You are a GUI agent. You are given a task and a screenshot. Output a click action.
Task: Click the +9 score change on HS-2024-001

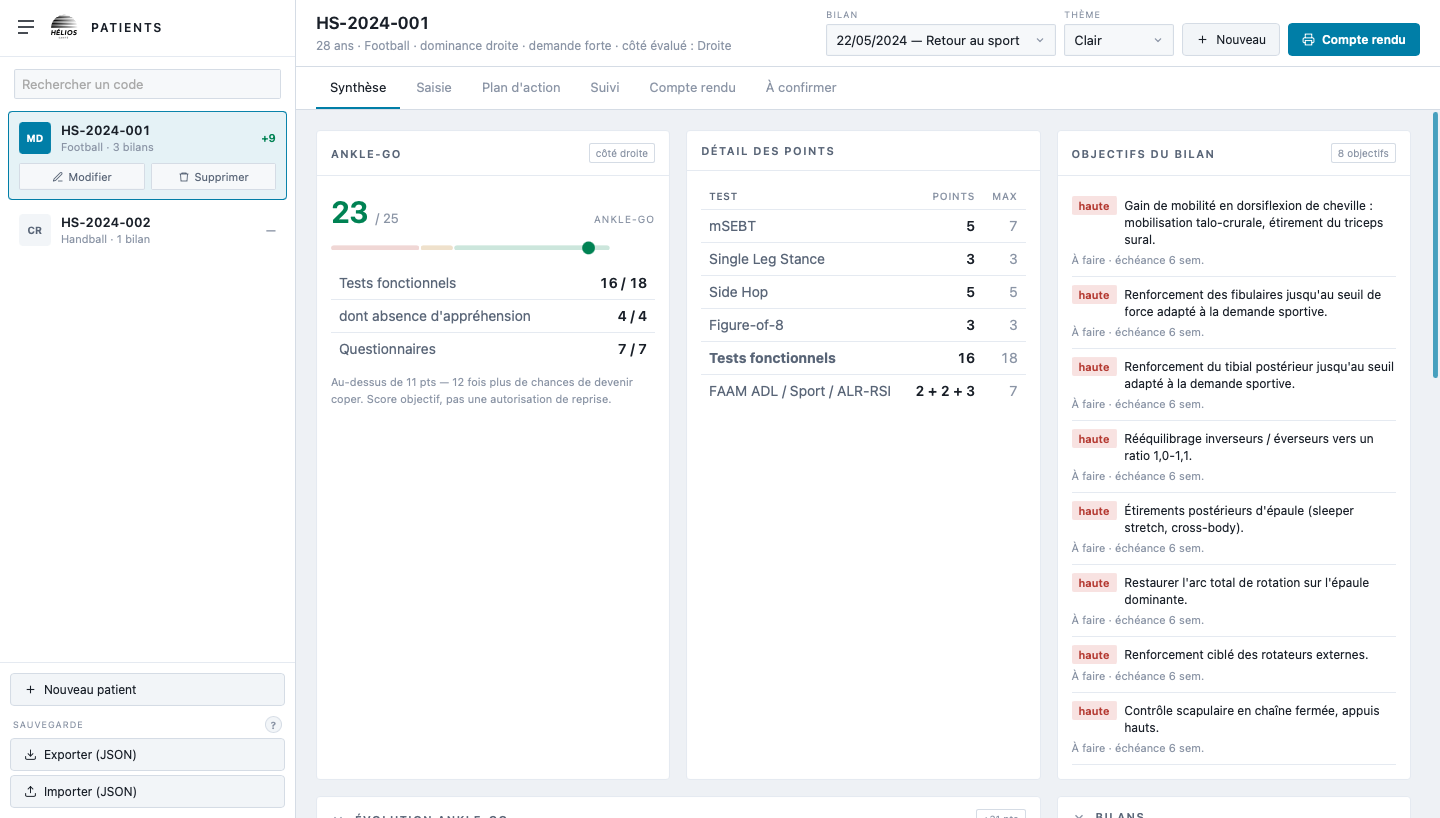[268, 139]
